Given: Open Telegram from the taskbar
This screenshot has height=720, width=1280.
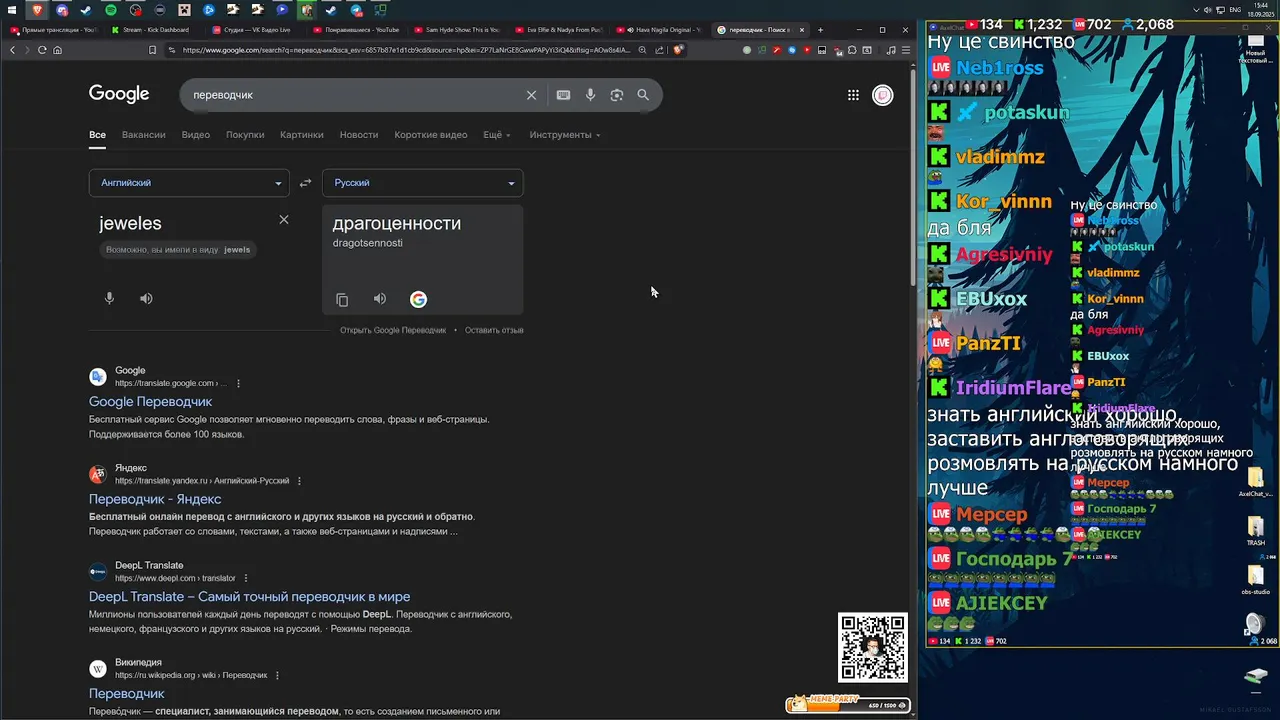Looking at the screenshot, I should pyautogui.click(x=355, y=10).
